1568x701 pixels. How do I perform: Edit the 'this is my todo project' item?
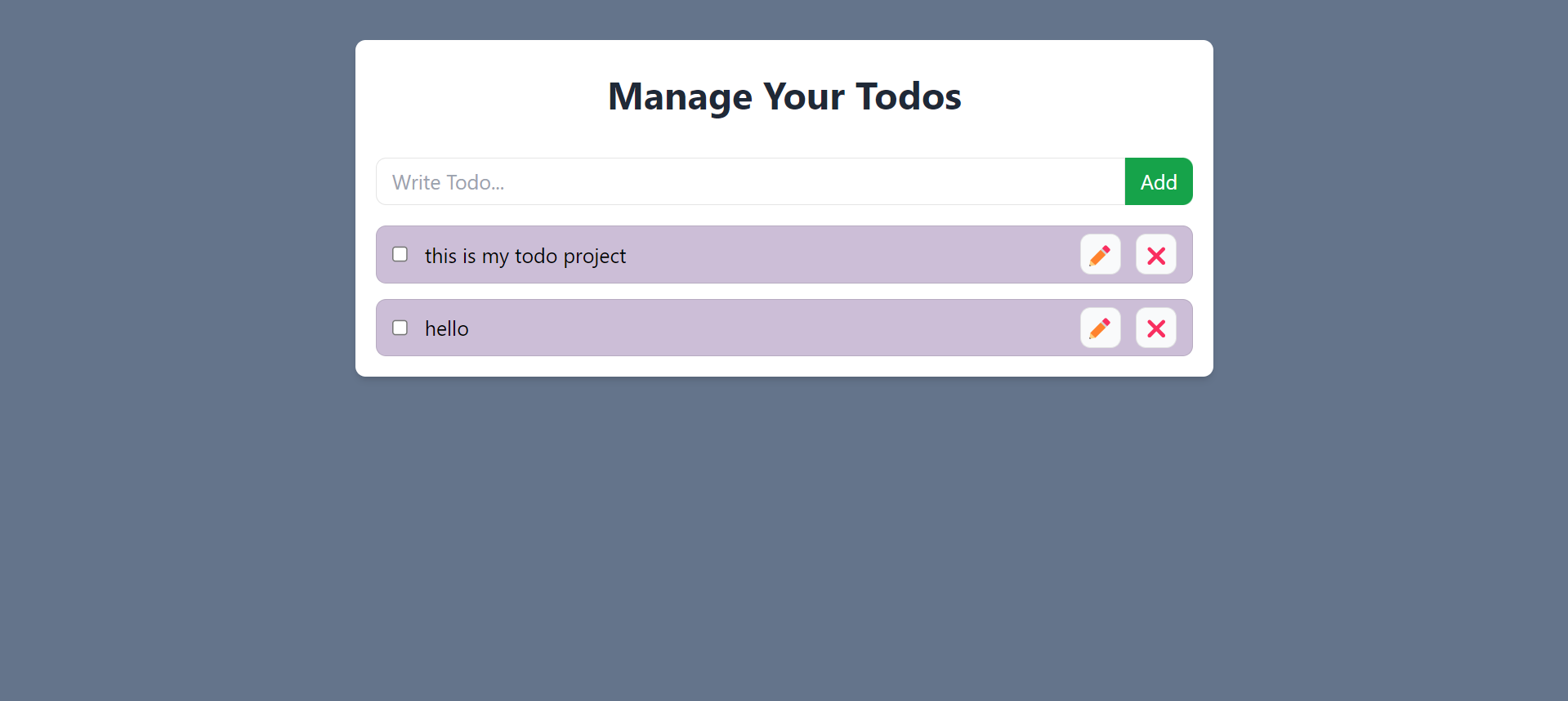(1100, 255)
